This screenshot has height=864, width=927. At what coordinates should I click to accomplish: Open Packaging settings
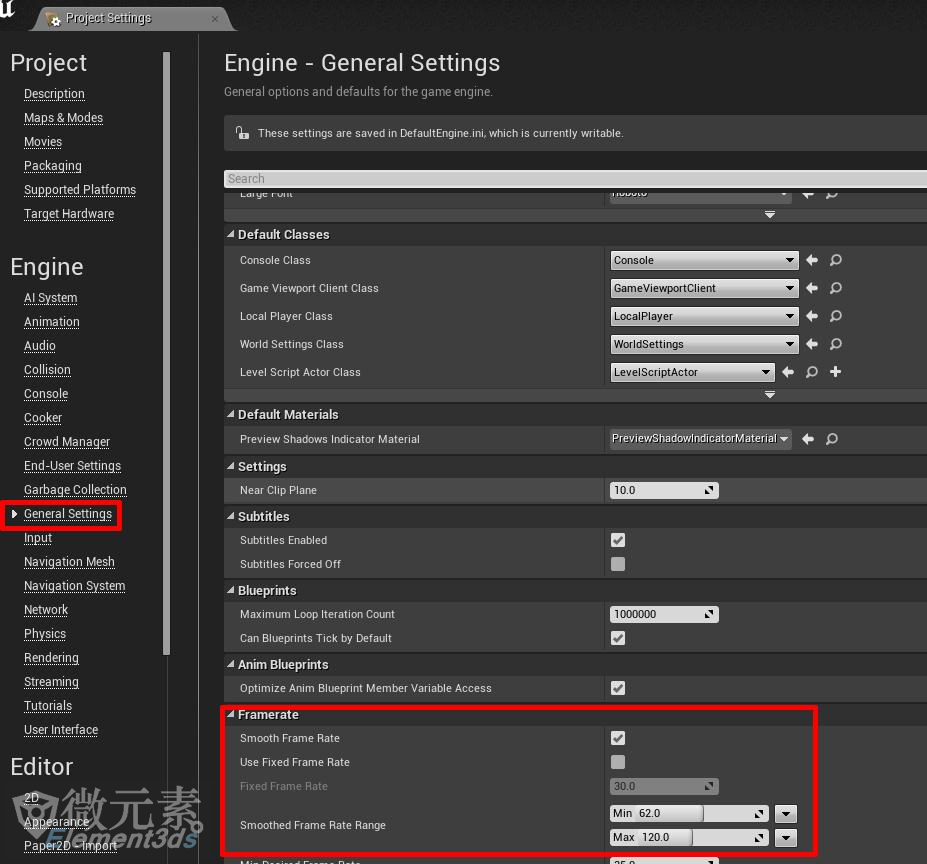coord(53,166)
